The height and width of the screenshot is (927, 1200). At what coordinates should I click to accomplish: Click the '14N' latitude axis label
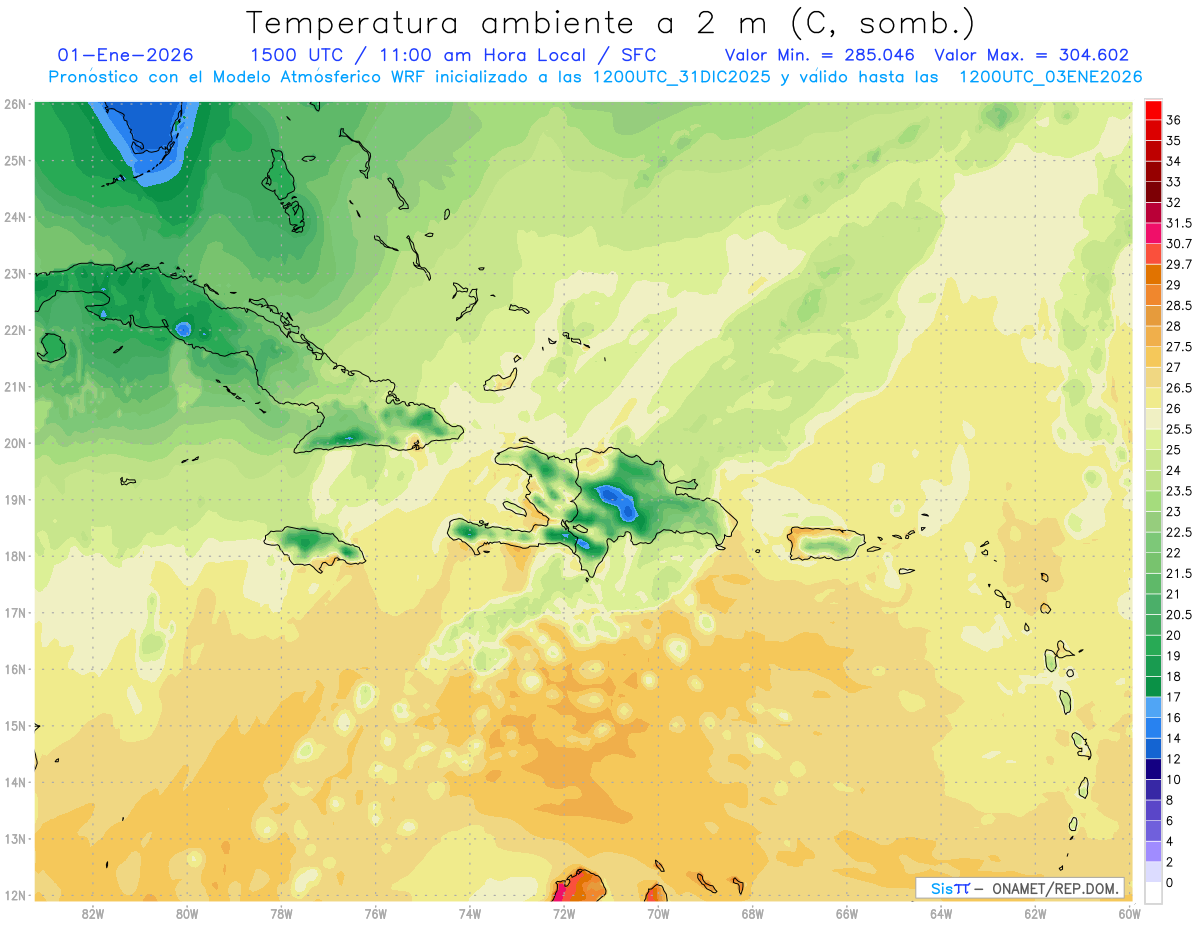[x=15, y=782]
